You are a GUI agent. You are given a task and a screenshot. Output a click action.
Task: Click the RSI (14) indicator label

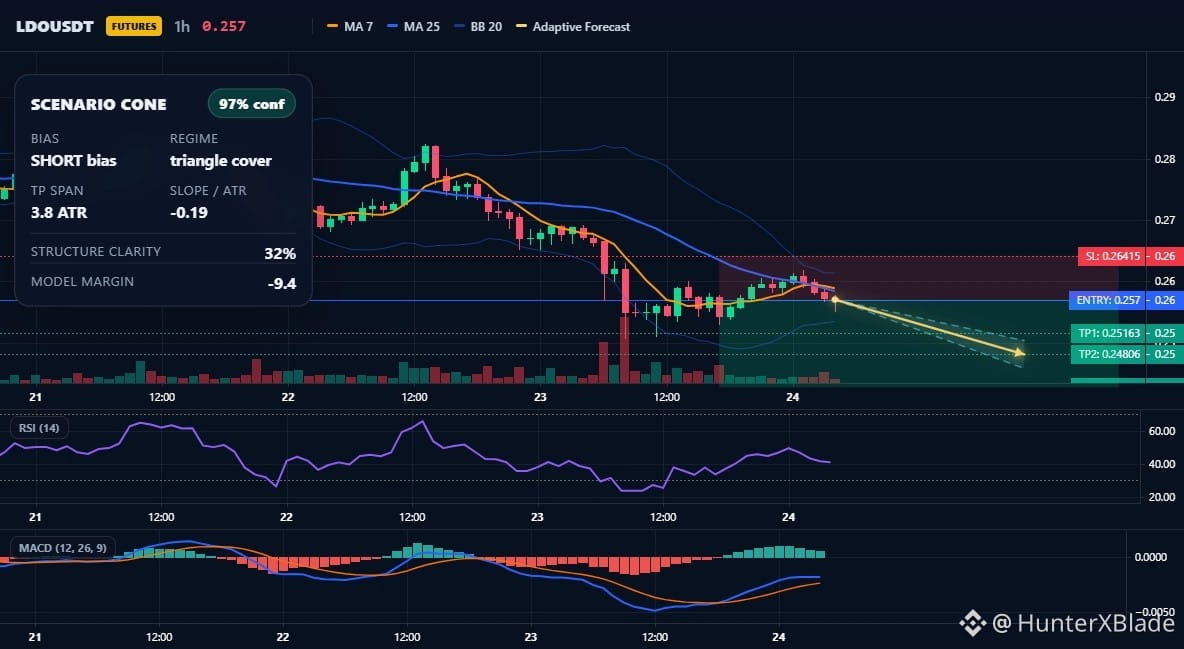[x=39, y=428]
